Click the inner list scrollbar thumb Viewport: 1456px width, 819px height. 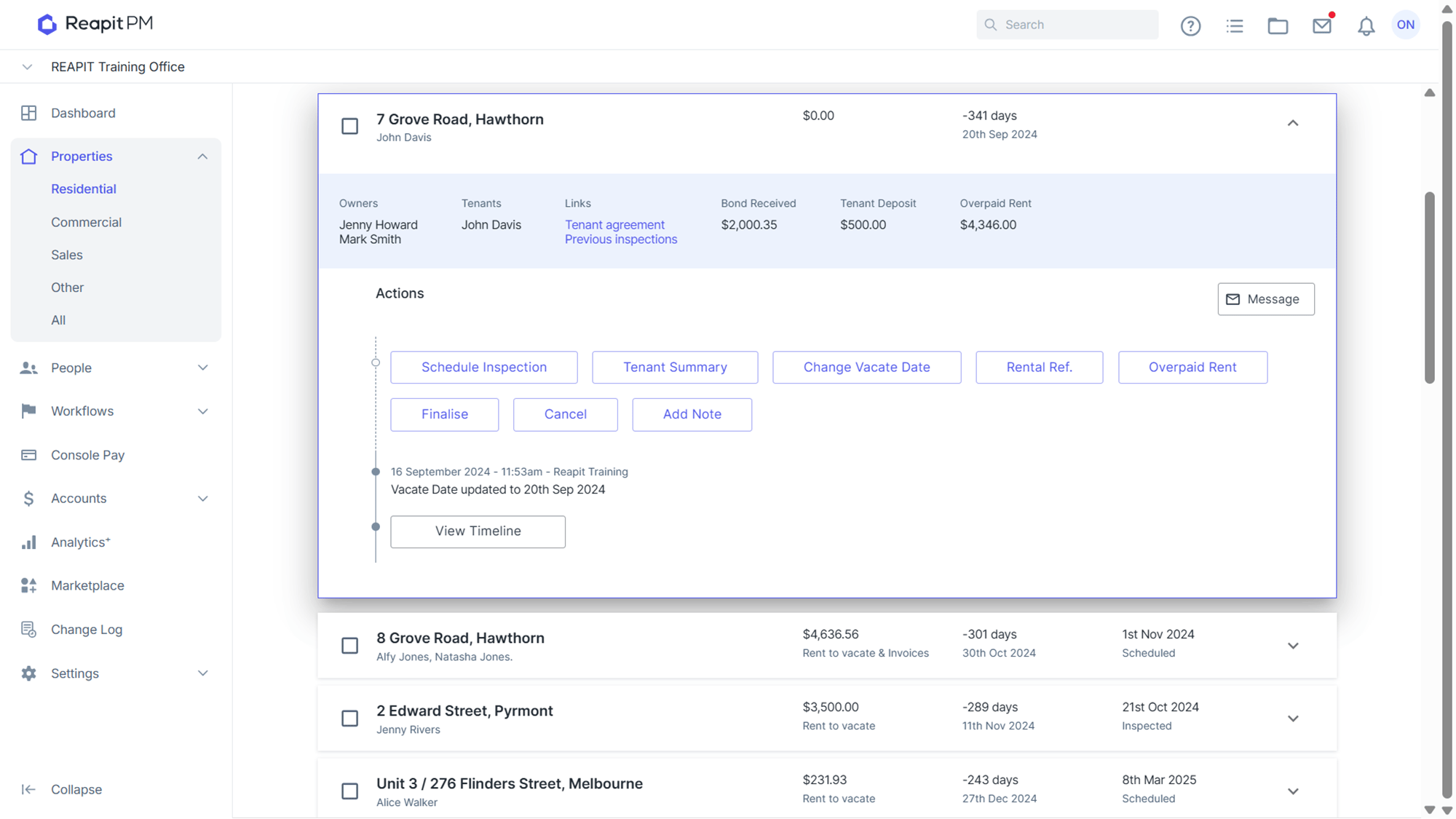tap(1430, 287)
